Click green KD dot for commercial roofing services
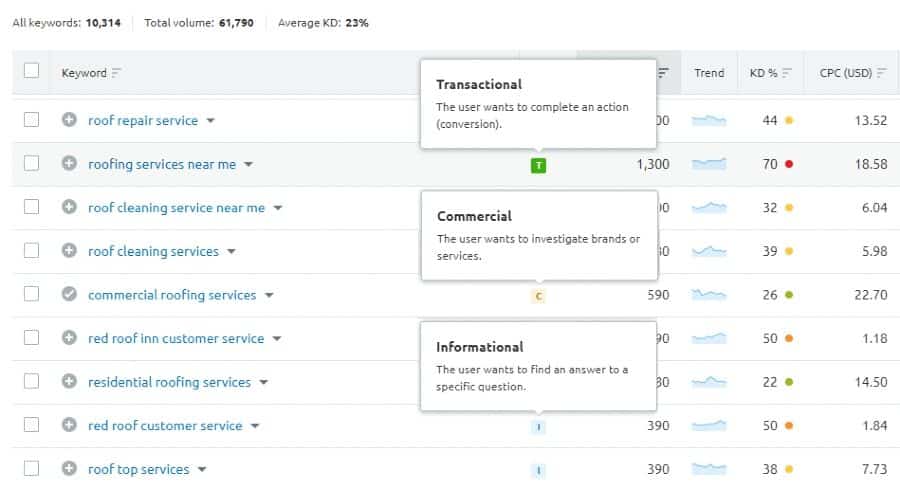The image size is (900, 489). (789, 295)
